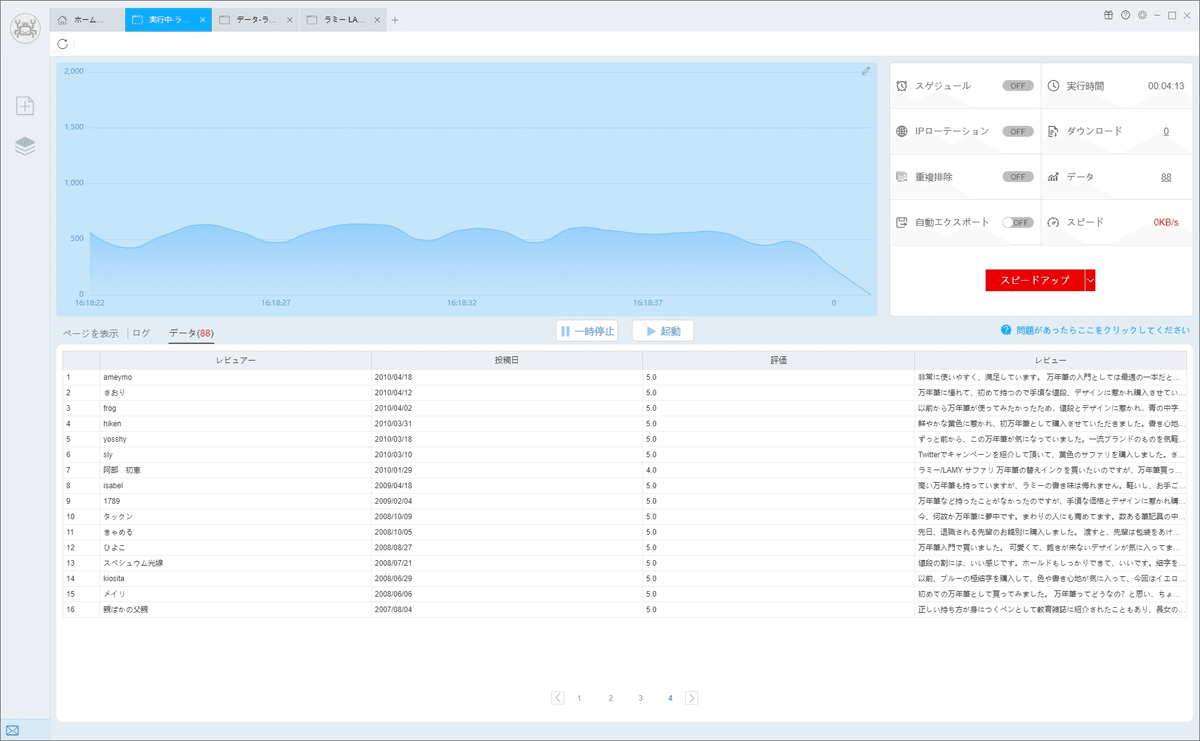Screen dimensions: 1200x741
Task: Open the layered stack sidebar icon
Action: tap(26, 146)
